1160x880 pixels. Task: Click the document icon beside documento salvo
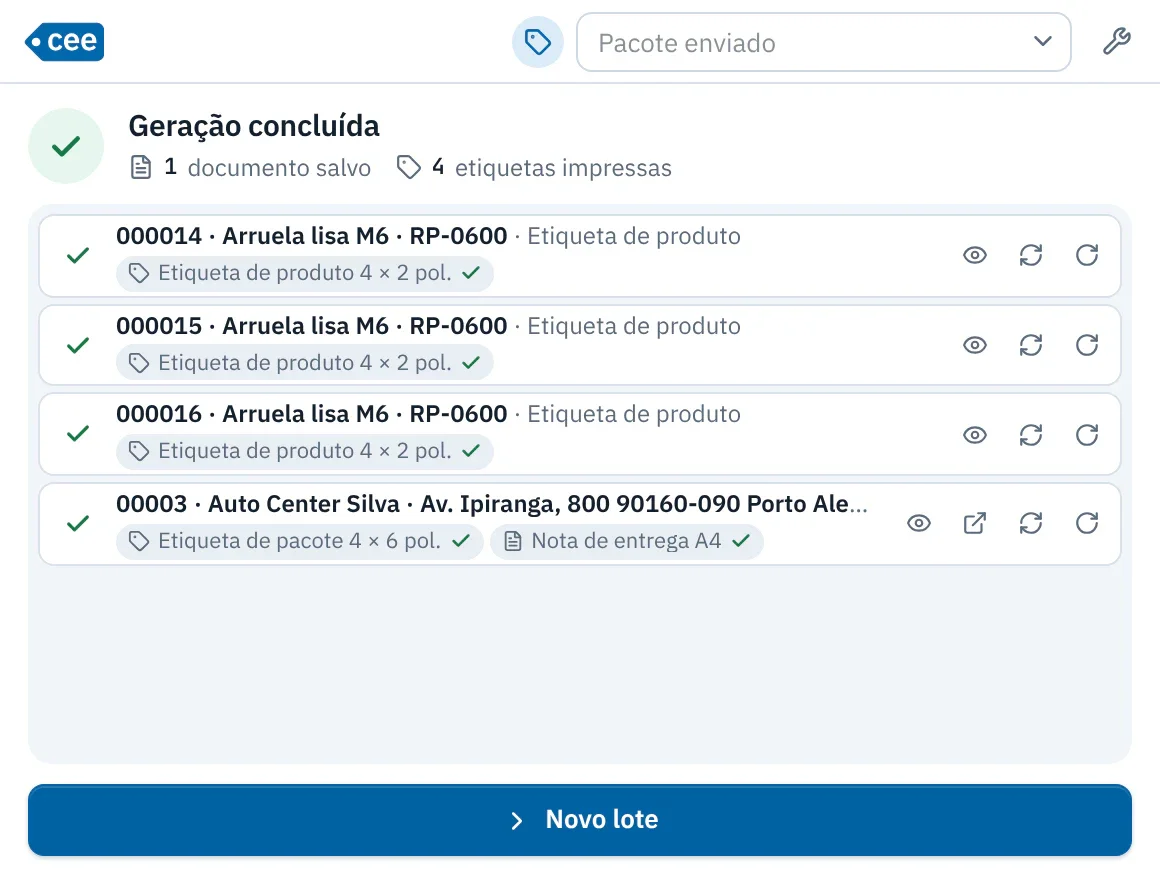(x=141, y=168)
